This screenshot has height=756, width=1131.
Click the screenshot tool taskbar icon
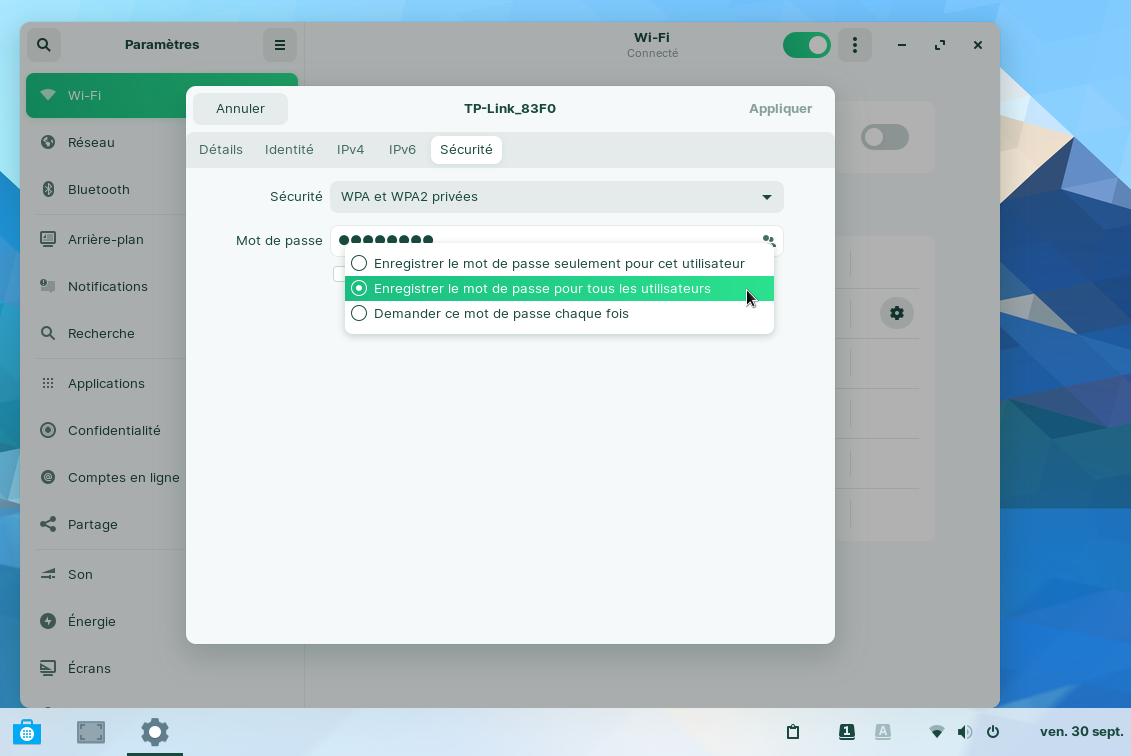[x=91, y=732]
